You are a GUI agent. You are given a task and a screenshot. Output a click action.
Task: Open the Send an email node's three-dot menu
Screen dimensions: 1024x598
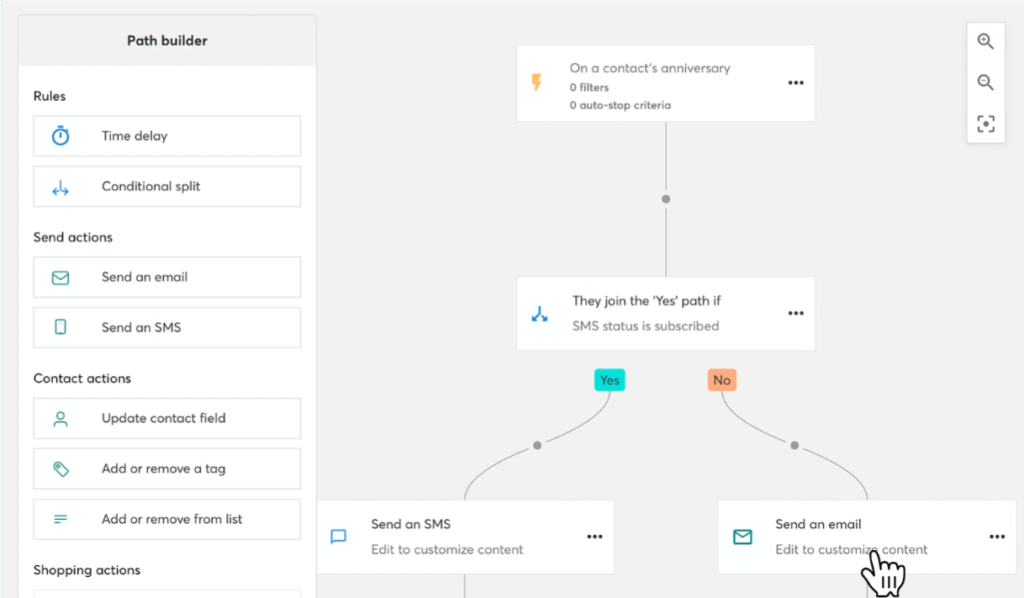tap(996, 536)
